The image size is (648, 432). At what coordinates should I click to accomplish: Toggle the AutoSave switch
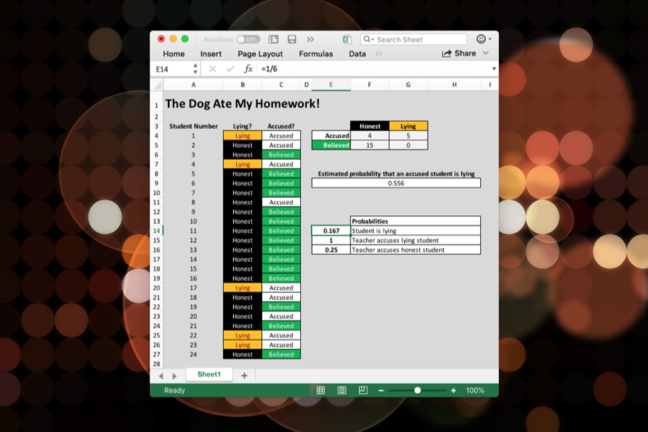(x=248, y=39)
